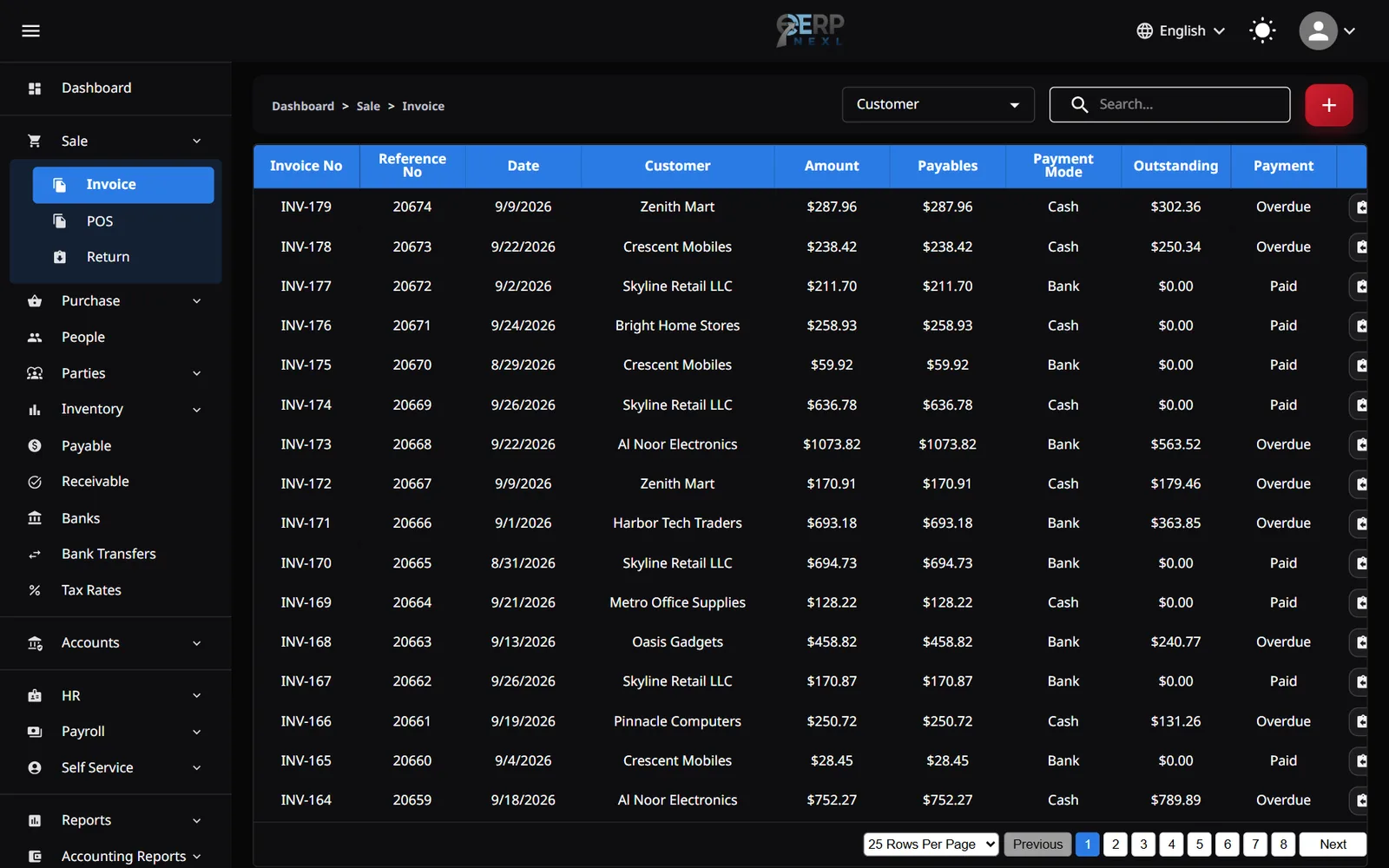Open the Customer filter dropdown

(x=938, y=105)
